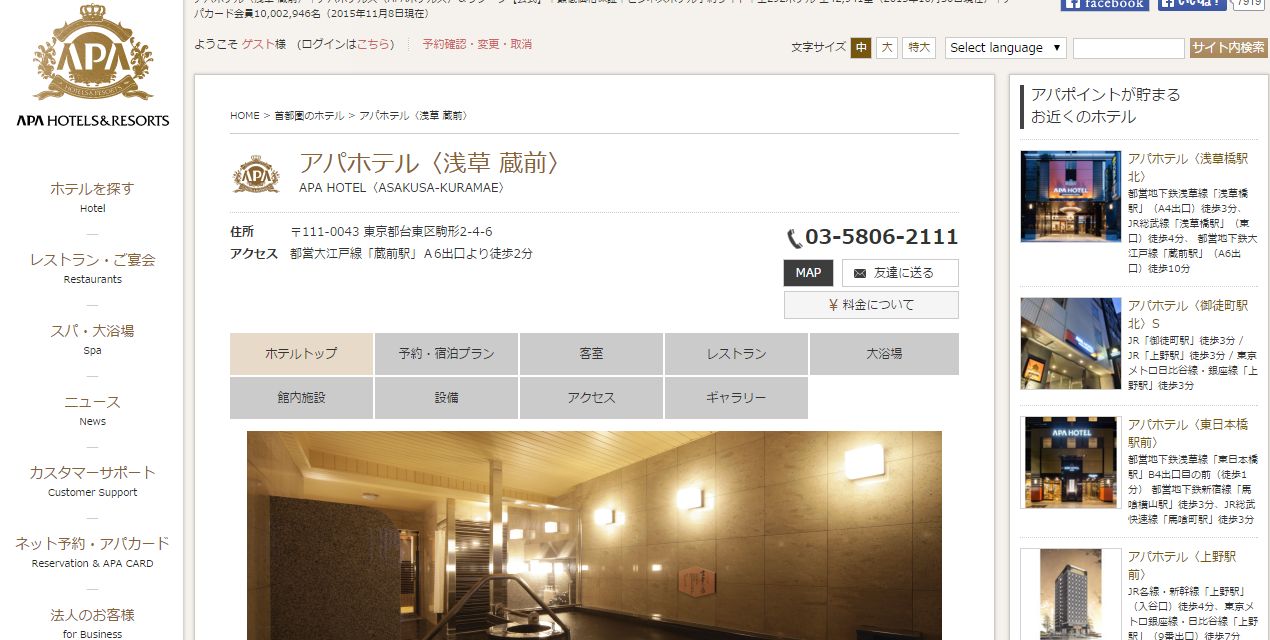Click the Facebook いいね! like button
The image size is (1270, 640).
[1193, 4]
